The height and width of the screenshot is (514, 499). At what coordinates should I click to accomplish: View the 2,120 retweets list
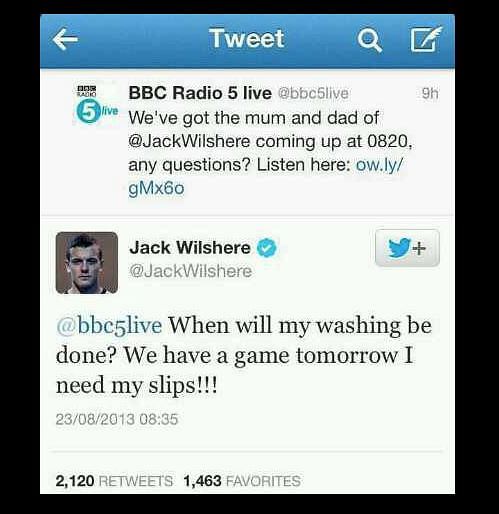pos(114,481)
